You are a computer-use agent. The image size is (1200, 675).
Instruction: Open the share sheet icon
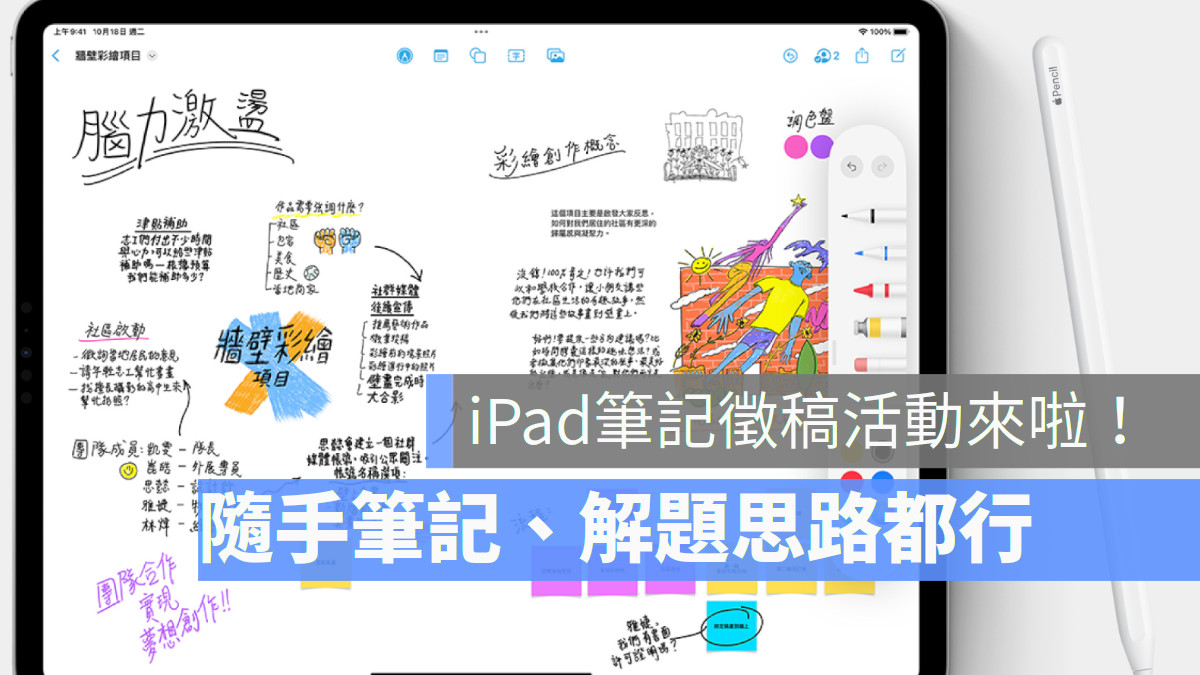tap(862, 55)
